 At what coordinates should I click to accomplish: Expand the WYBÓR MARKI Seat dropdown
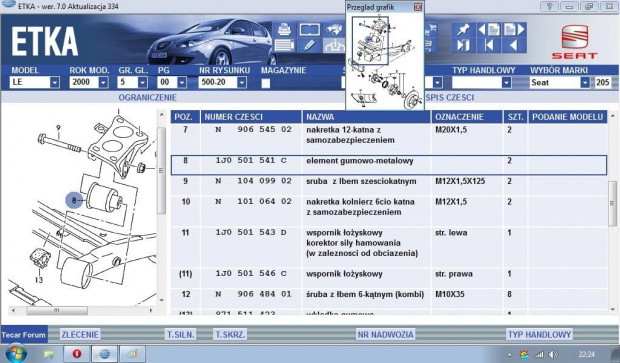click(x=560, y=82)
